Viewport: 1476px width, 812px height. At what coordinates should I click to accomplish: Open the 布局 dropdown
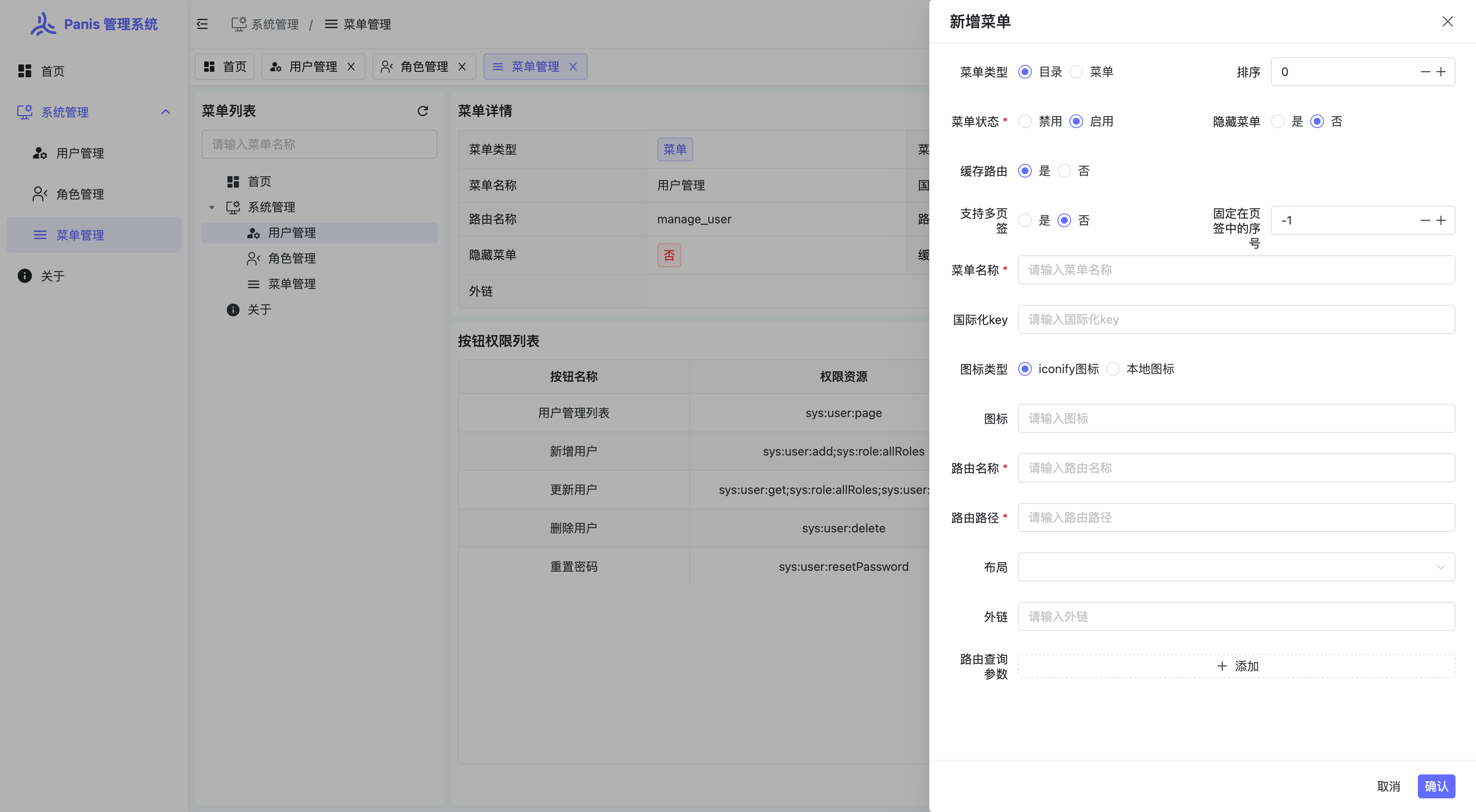(1236, 567)
